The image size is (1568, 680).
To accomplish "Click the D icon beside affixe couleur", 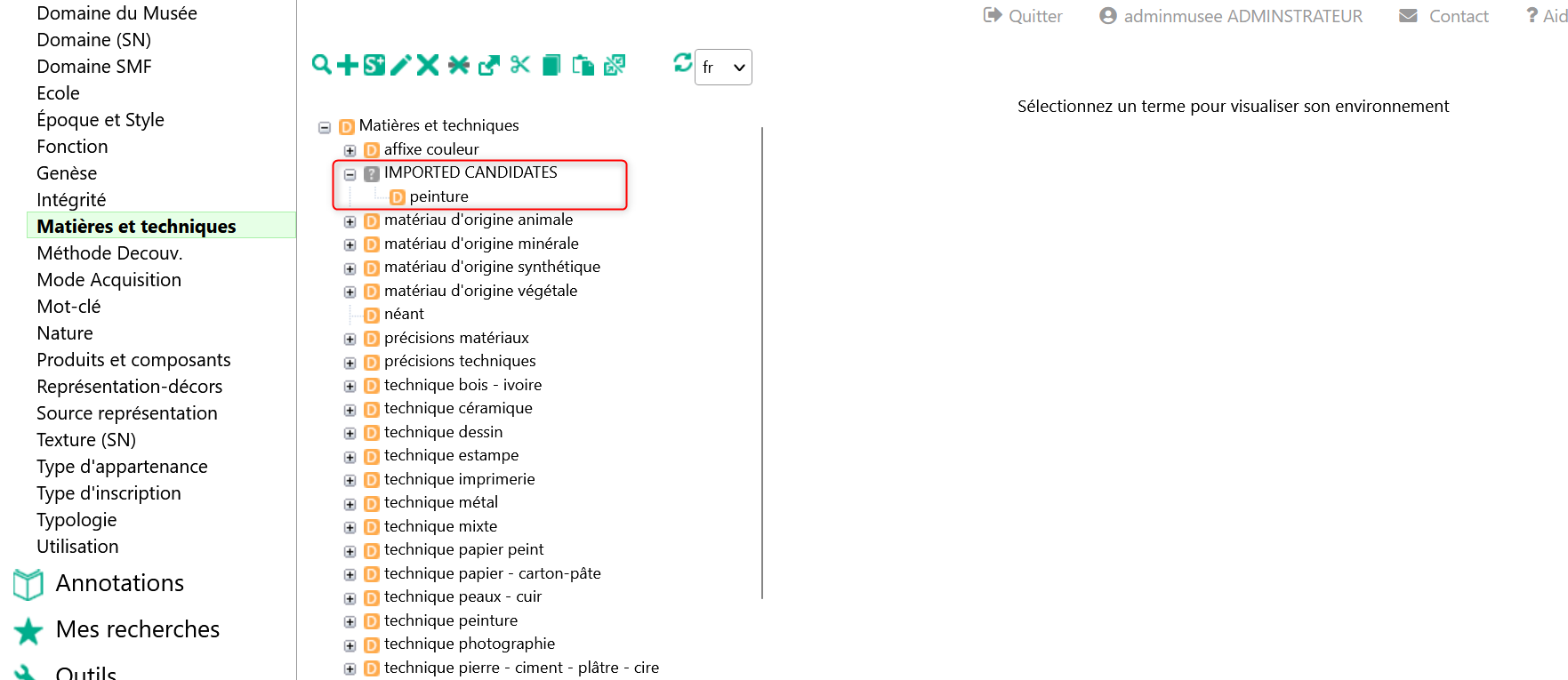I will click(x=372, y=150).
